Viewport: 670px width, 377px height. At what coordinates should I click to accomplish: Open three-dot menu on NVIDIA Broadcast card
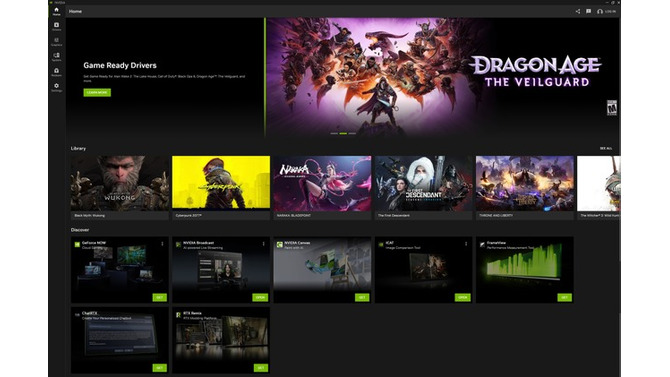(264, 244)
